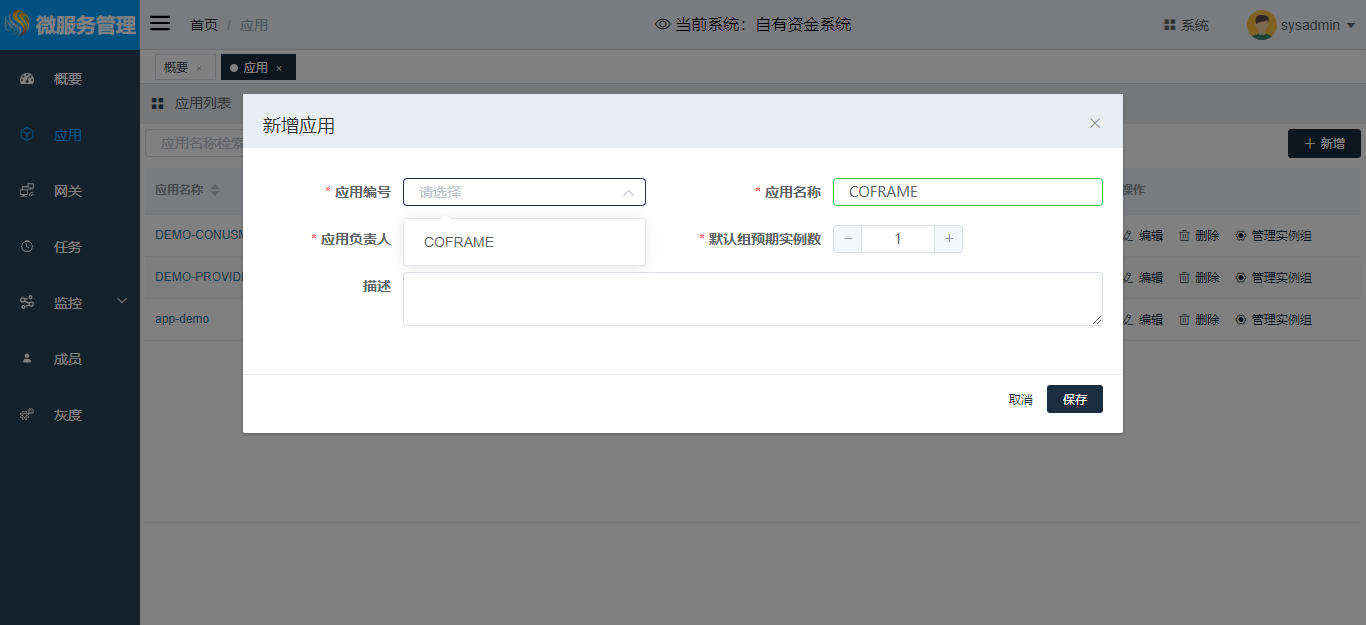The height and width of the screenshot is (625, 1366).
Task: Increase 默认组预期实例数 with plus button
Action: click(949, 239)
